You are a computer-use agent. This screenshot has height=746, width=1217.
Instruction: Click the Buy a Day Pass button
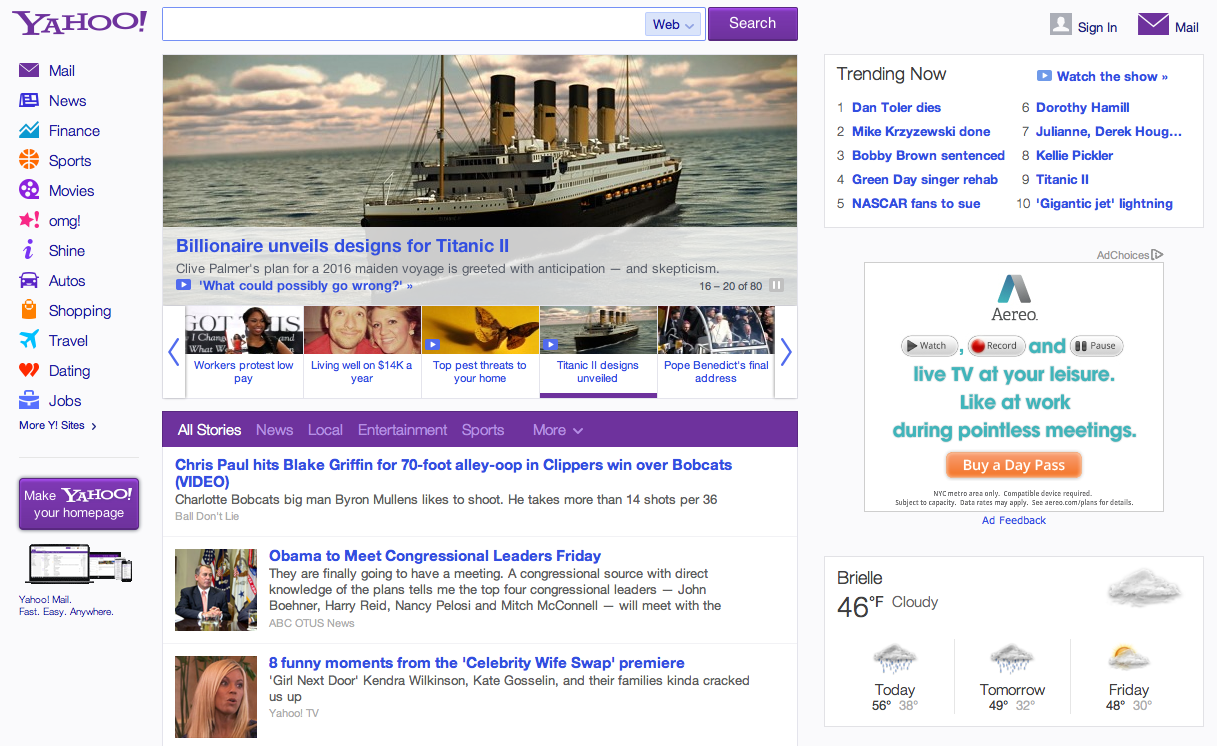[1013, 465]
